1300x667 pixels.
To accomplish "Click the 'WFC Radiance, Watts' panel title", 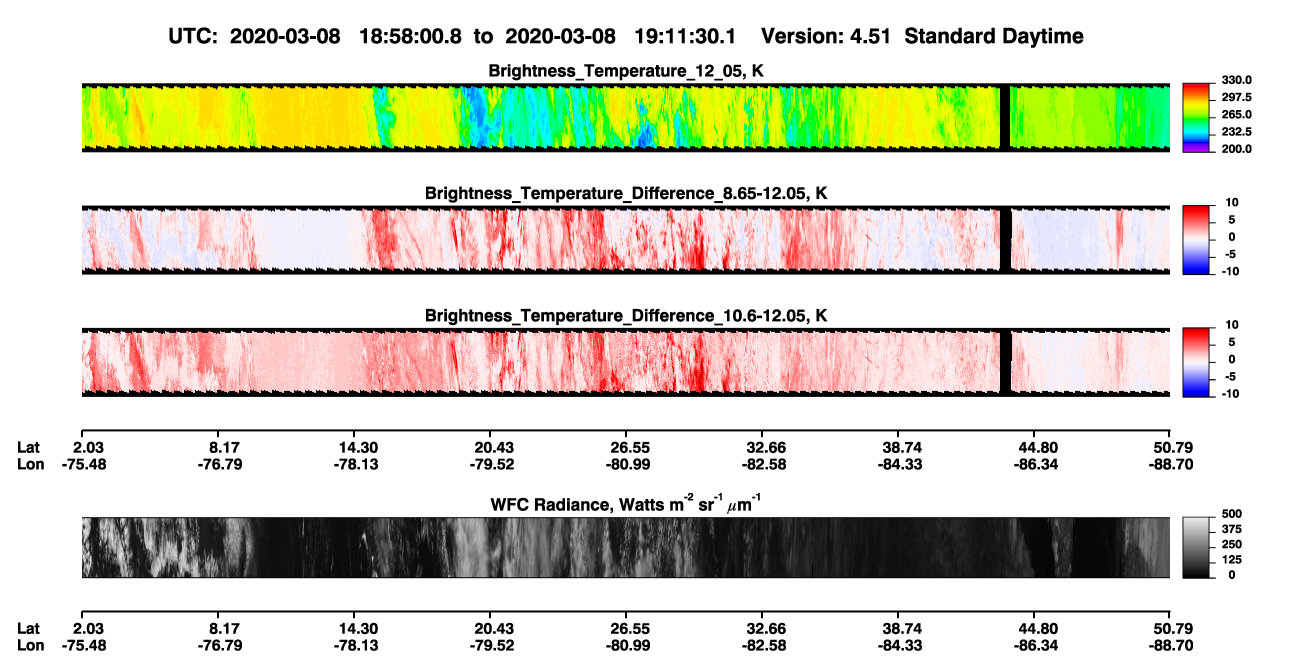I will click(x=626, y=504).
